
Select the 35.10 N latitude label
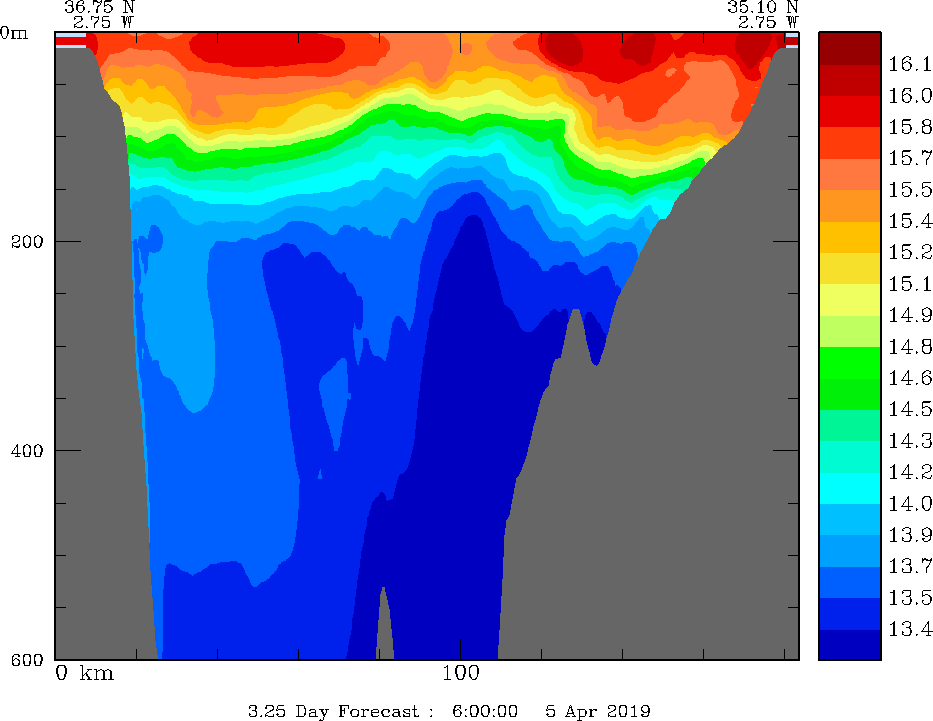coord(763,7)
